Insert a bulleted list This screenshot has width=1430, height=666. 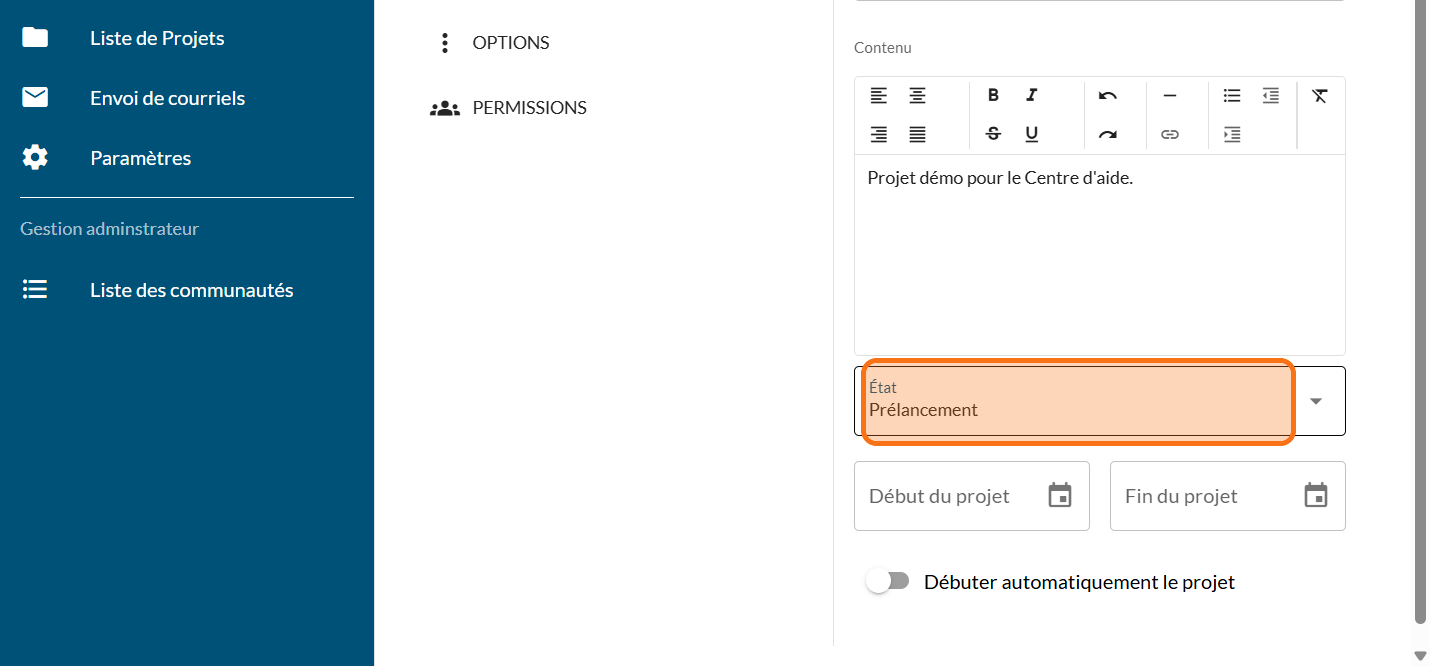tap(1232, 96)
